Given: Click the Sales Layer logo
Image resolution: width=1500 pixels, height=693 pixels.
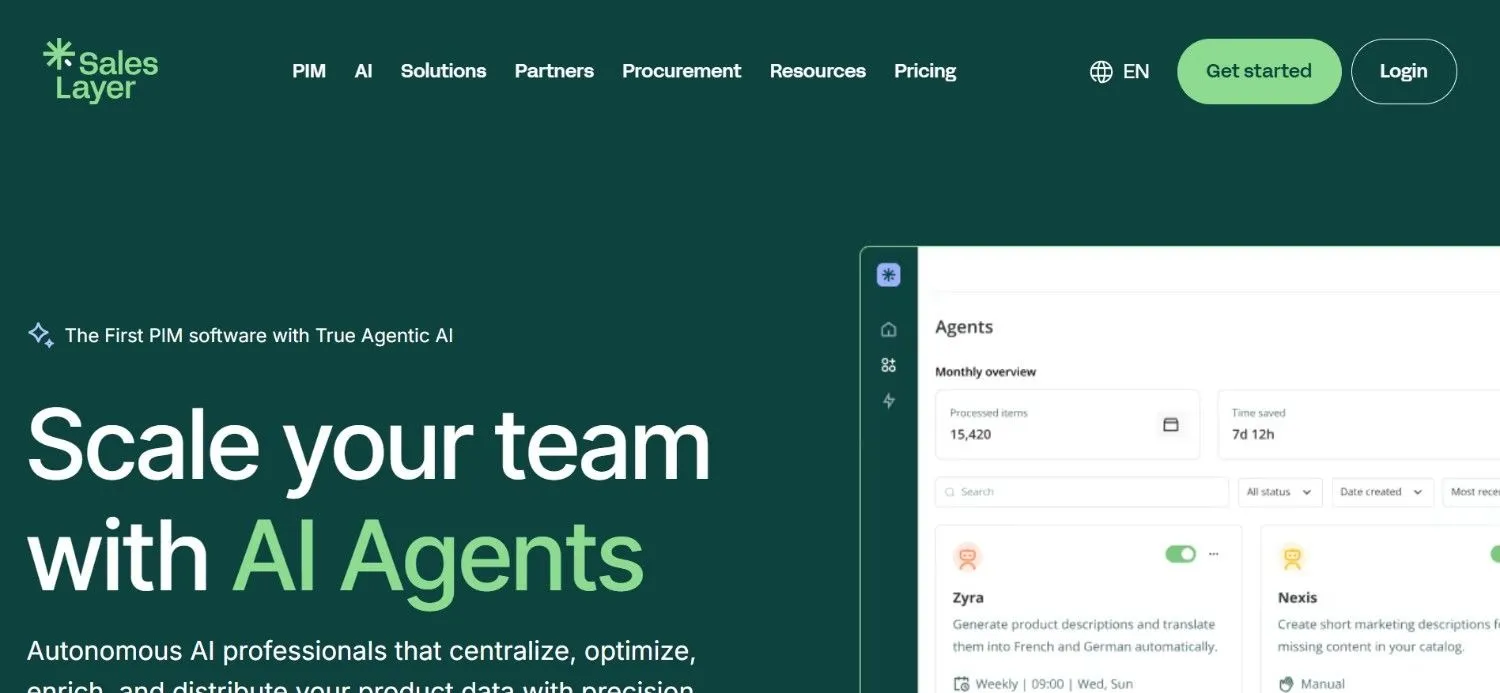Looking at the screenshot, I should pos(100,71).
